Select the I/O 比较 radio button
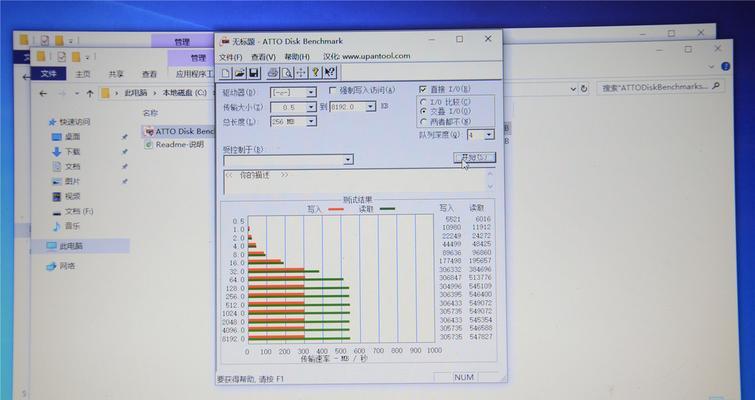The image size is (755, 400). point(423,102)
